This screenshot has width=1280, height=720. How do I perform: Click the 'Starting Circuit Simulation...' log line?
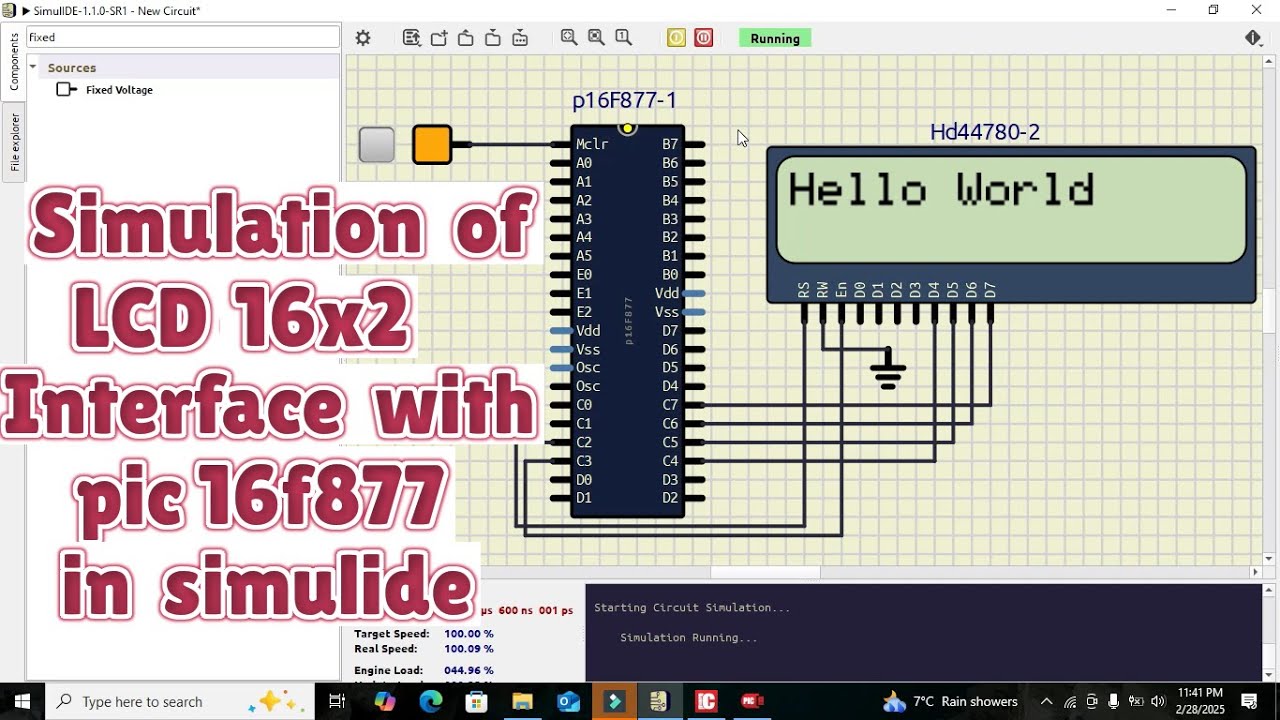(692, 608)
